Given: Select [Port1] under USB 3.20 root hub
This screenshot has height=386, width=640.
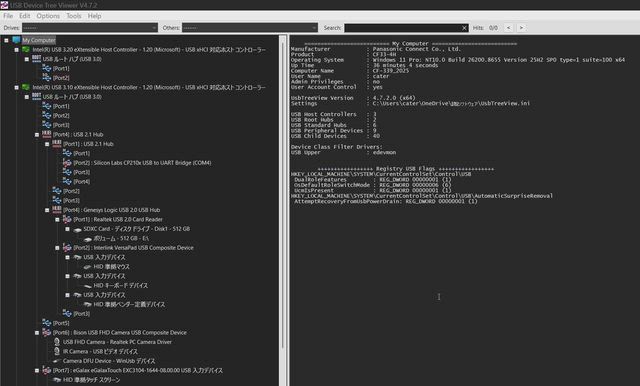Looking at the screenshot, I should tap(61, 69).
